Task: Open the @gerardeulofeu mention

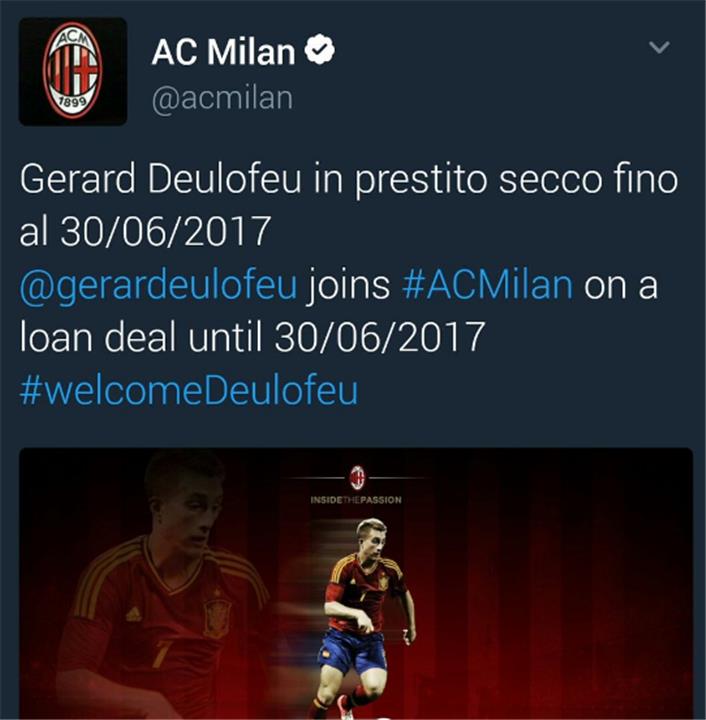Action: [x=159, y=287]
